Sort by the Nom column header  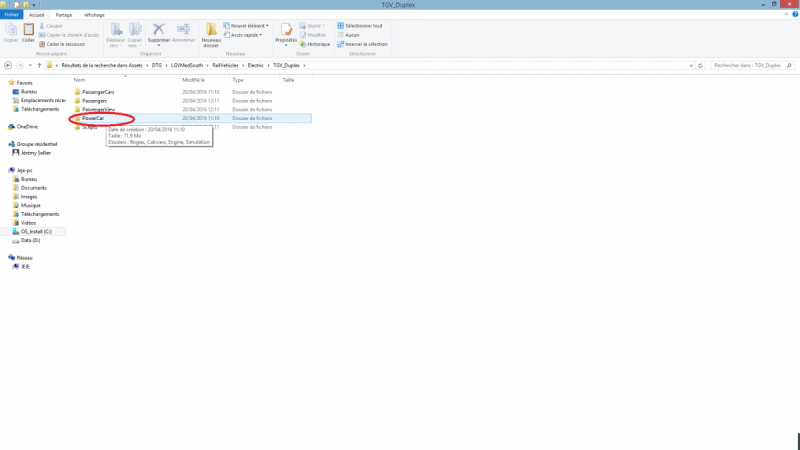79,80
